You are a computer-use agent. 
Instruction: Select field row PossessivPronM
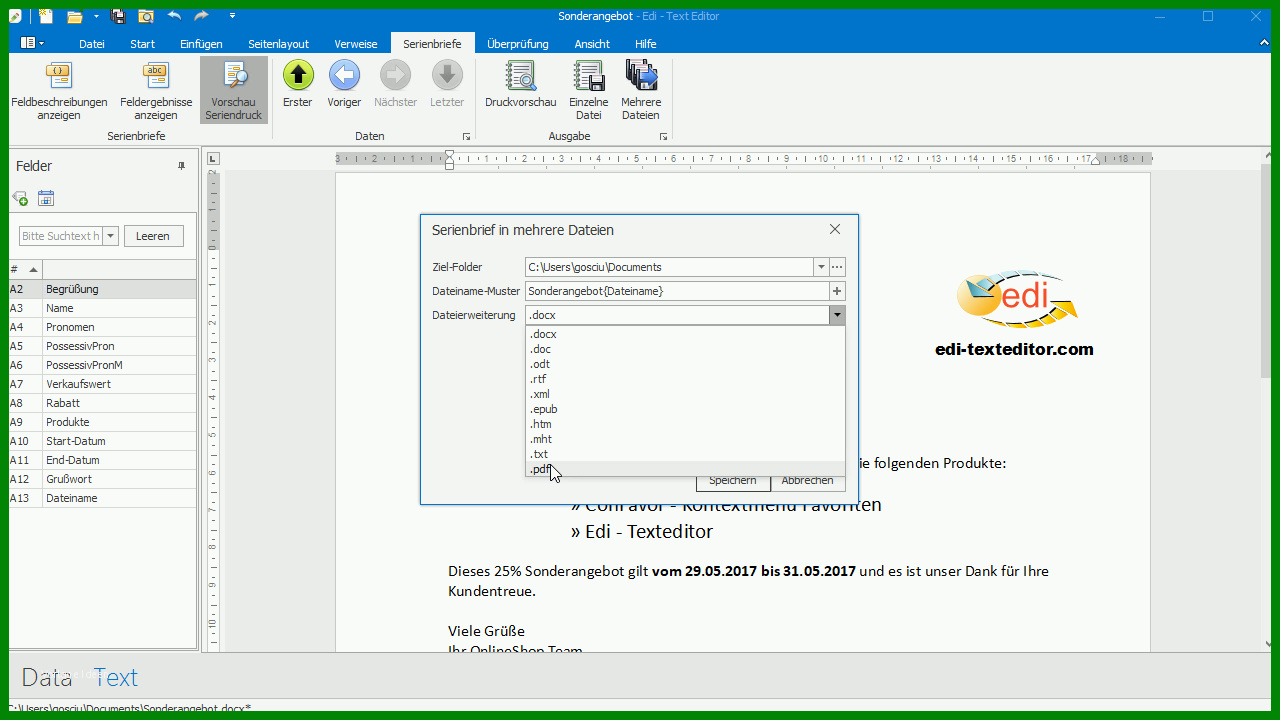[103, 365]
